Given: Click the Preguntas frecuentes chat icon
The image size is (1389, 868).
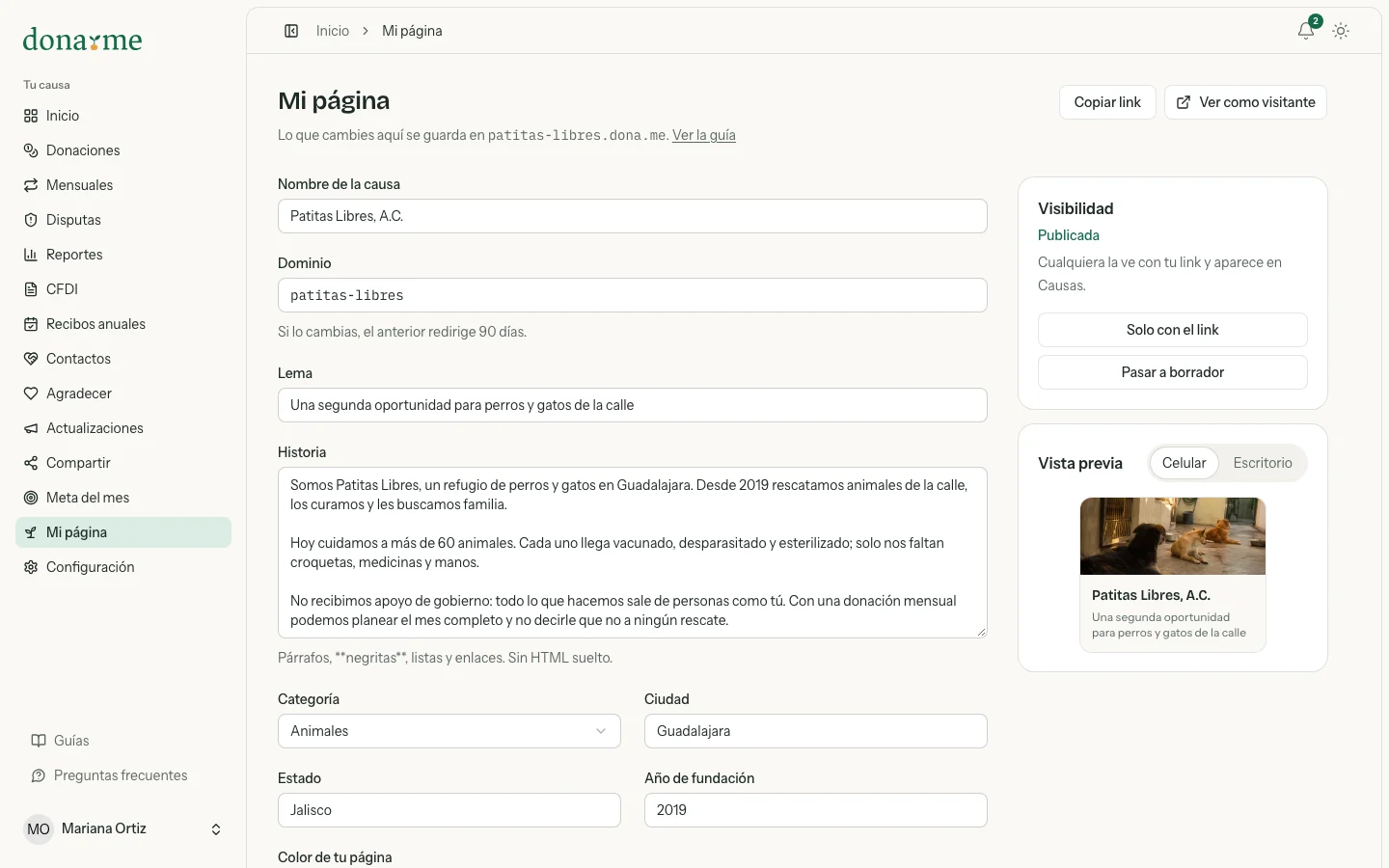Looking at the screenshot, I should click(39, 775).
